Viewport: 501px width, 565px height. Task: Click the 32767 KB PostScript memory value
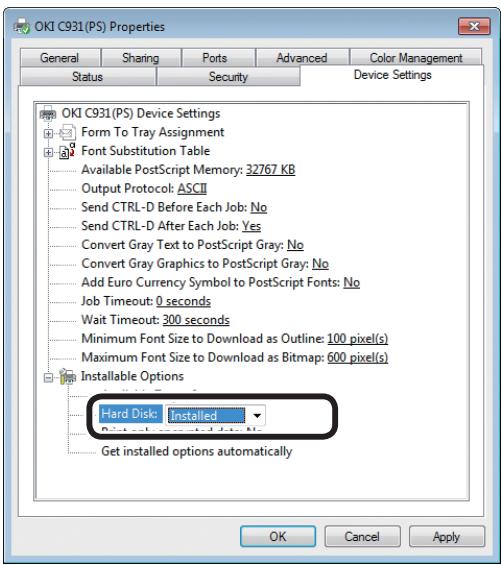pyautogui.click(x=270, y=169)
